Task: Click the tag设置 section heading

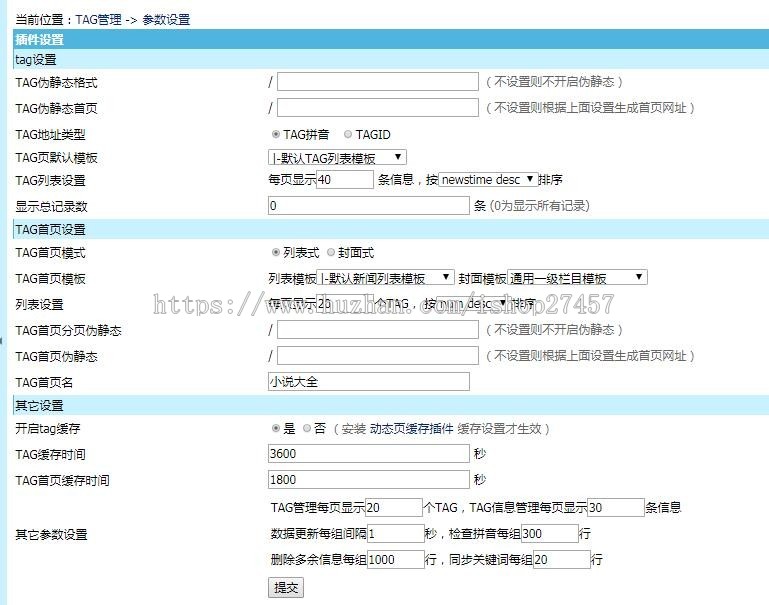Action: (x=391, y=59)
